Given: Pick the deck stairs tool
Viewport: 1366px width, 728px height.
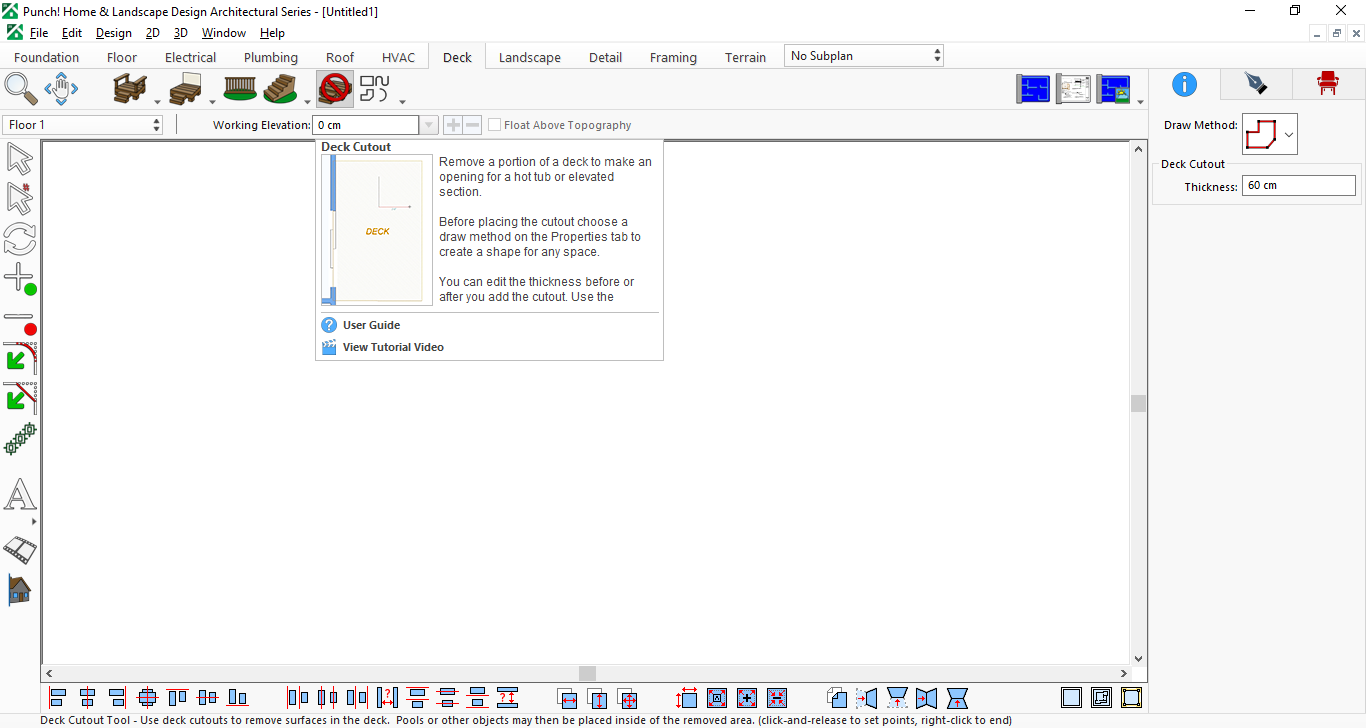Looking at the screenshot, I should pyautogui.click(x=280, y=89).
